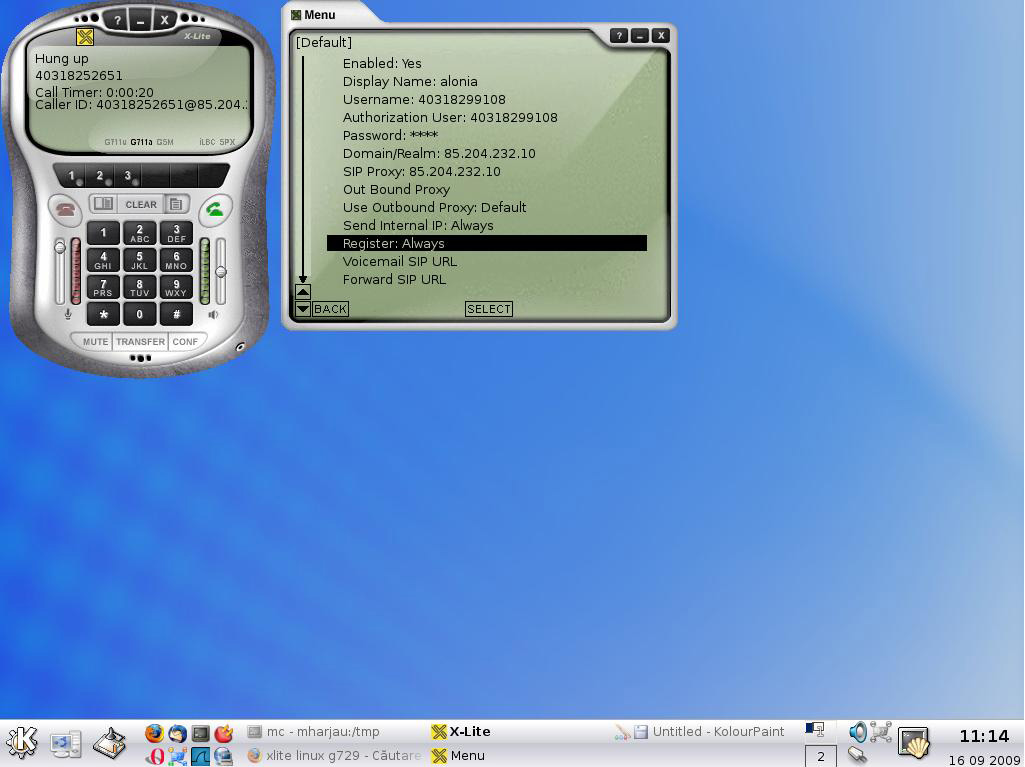Viewport: 1025px width, 767px height.
Task: Open the Wireshark shark fin launcher
Action: pos(200,756)
